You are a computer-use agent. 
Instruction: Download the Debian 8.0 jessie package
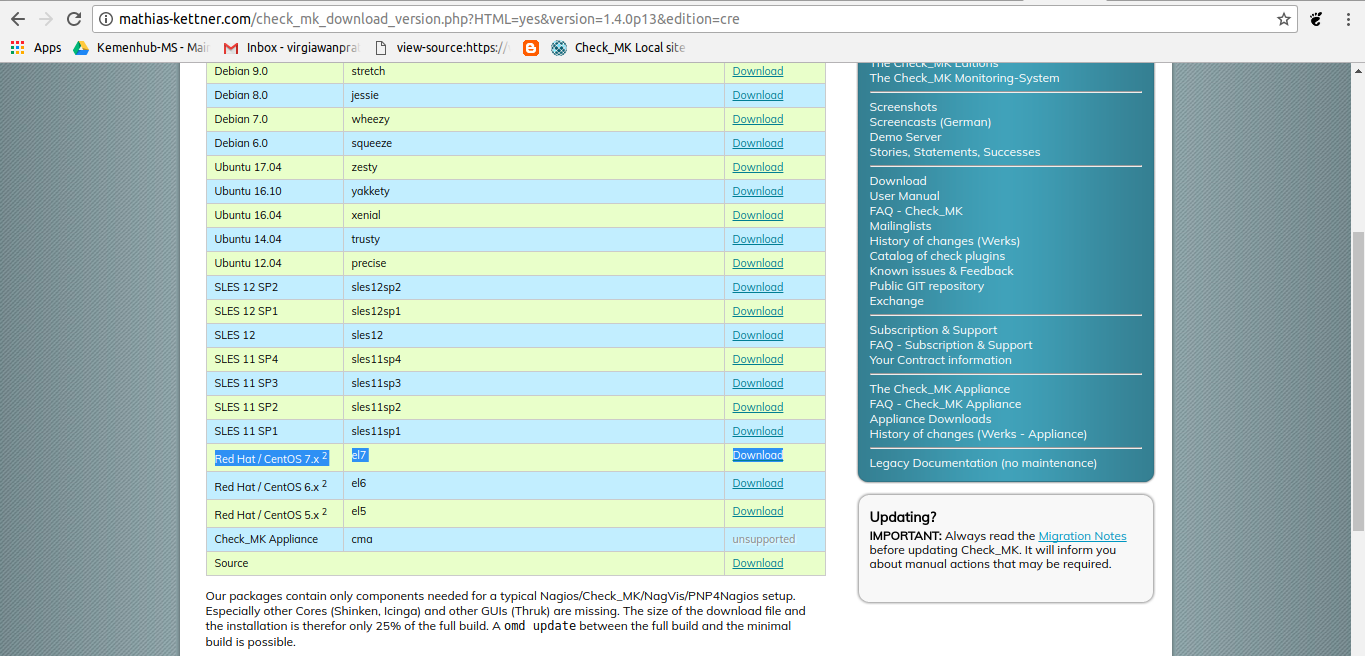[x=757, y=95]
